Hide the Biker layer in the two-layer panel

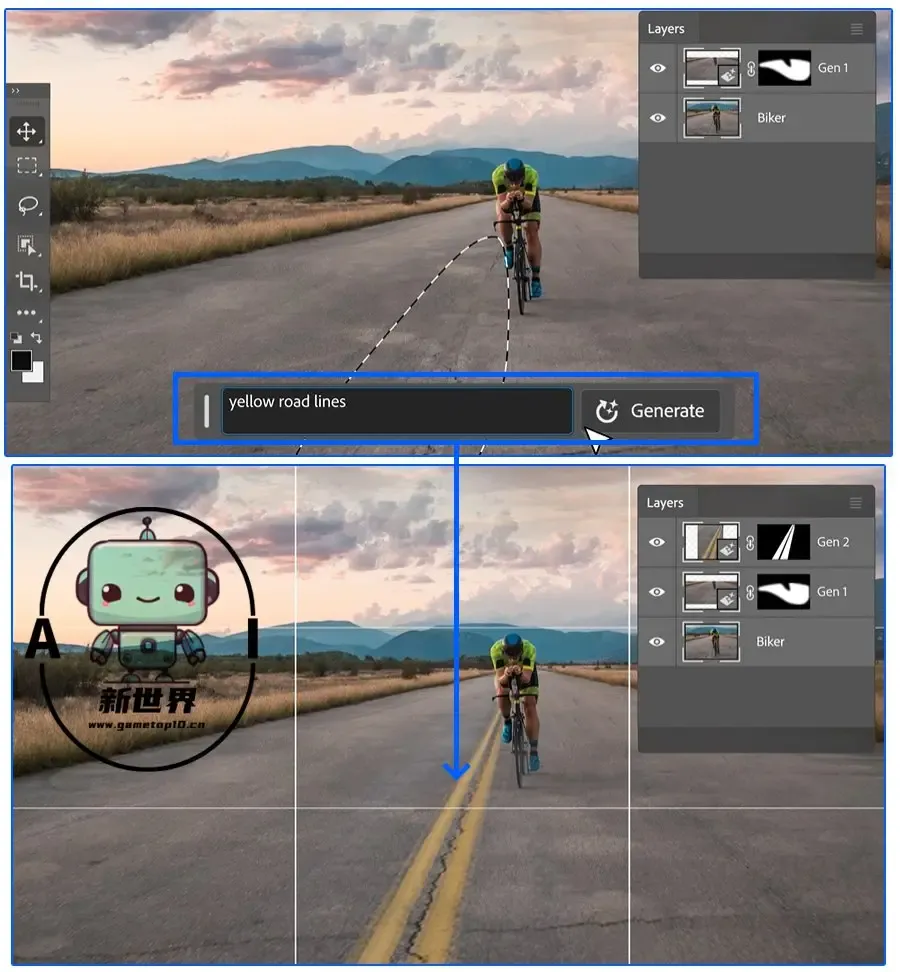pyautogui.click(x=658, y=118)
